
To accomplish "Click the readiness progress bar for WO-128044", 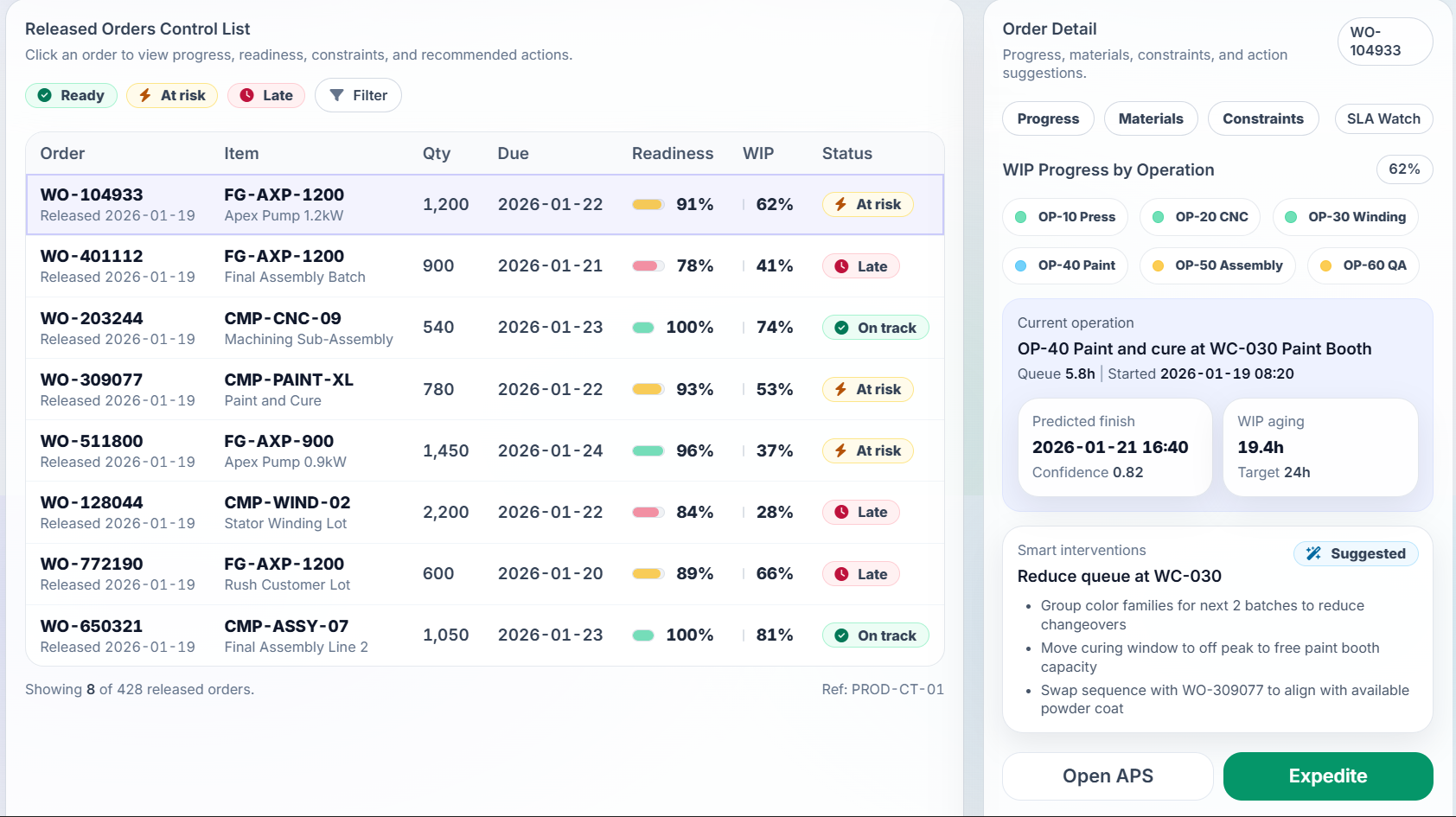I will [x=648, y=513].
